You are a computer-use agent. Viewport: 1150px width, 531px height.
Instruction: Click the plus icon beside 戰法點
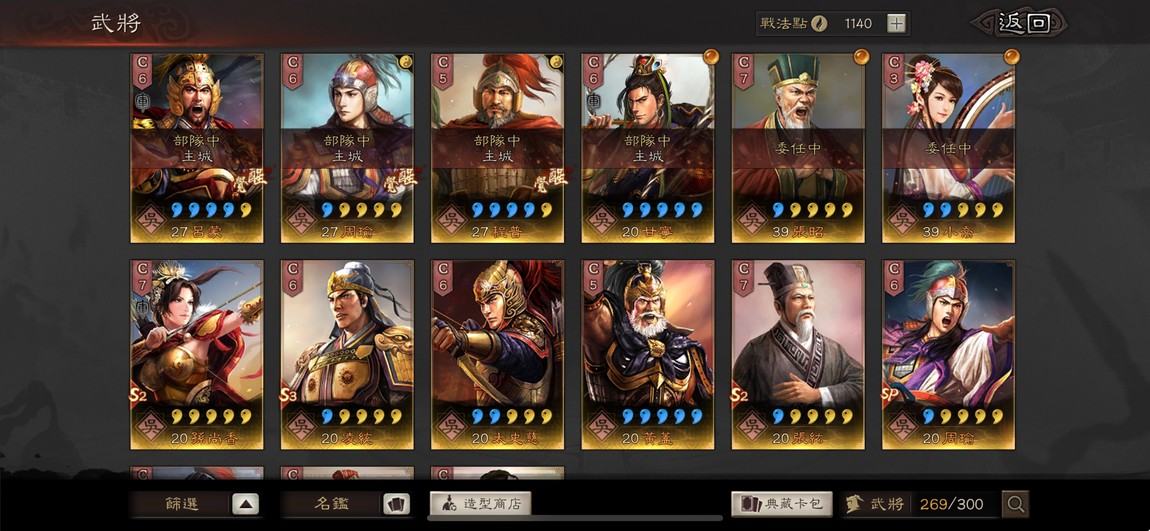pos(896,23)
